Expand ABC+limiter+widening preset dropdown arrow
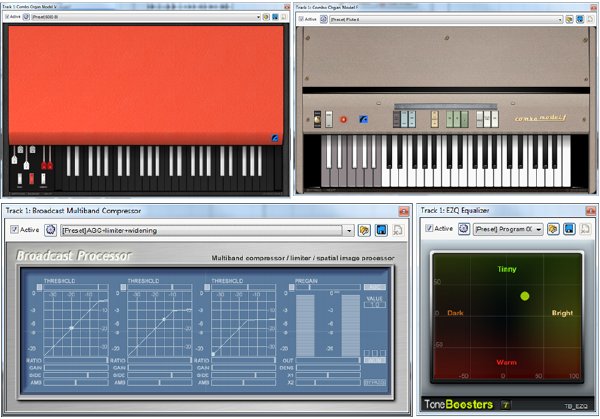600x419 pixels. click(349, 230)
